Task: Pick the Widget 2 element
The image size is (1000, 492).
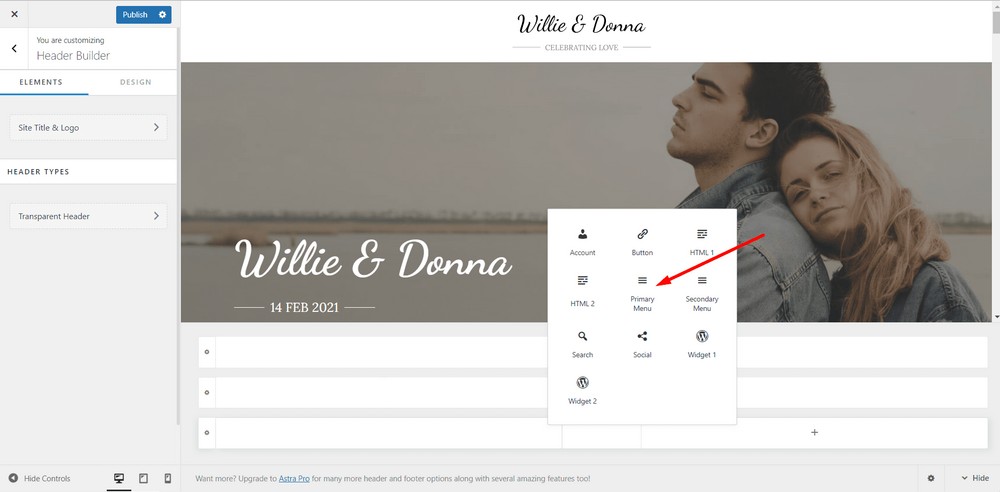Action: pyautogui.click(x=582, y=389)
